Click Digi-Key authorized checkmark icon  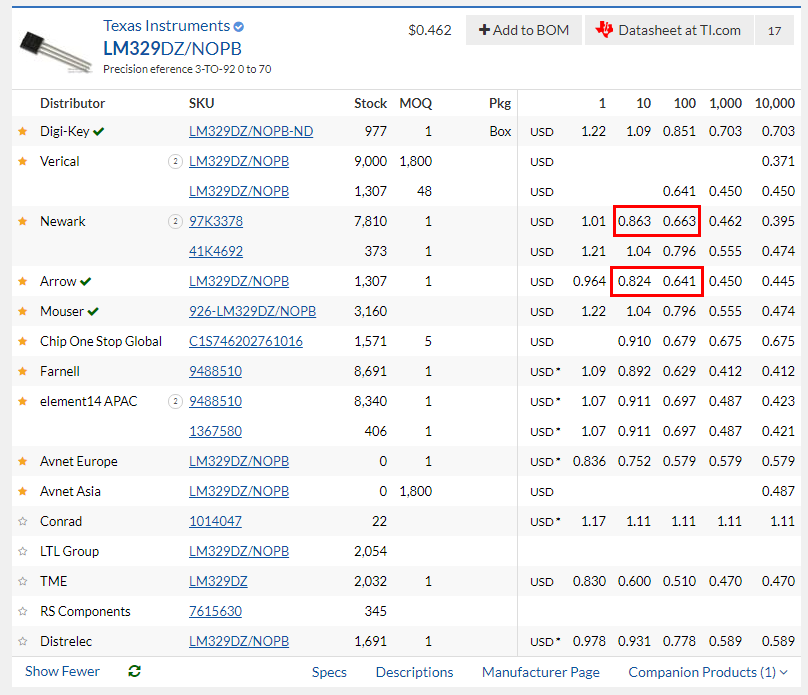(x=99, y=132)
